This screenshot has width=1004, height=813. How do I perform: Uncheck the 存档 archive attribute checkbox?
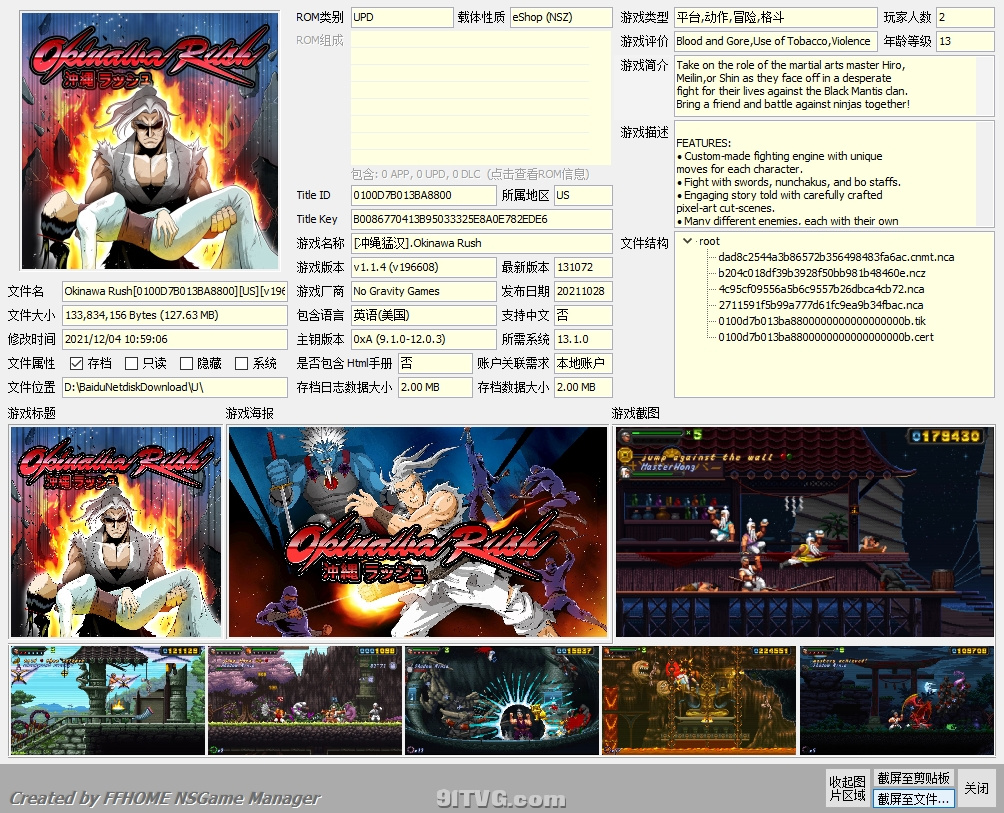point(77,364)
